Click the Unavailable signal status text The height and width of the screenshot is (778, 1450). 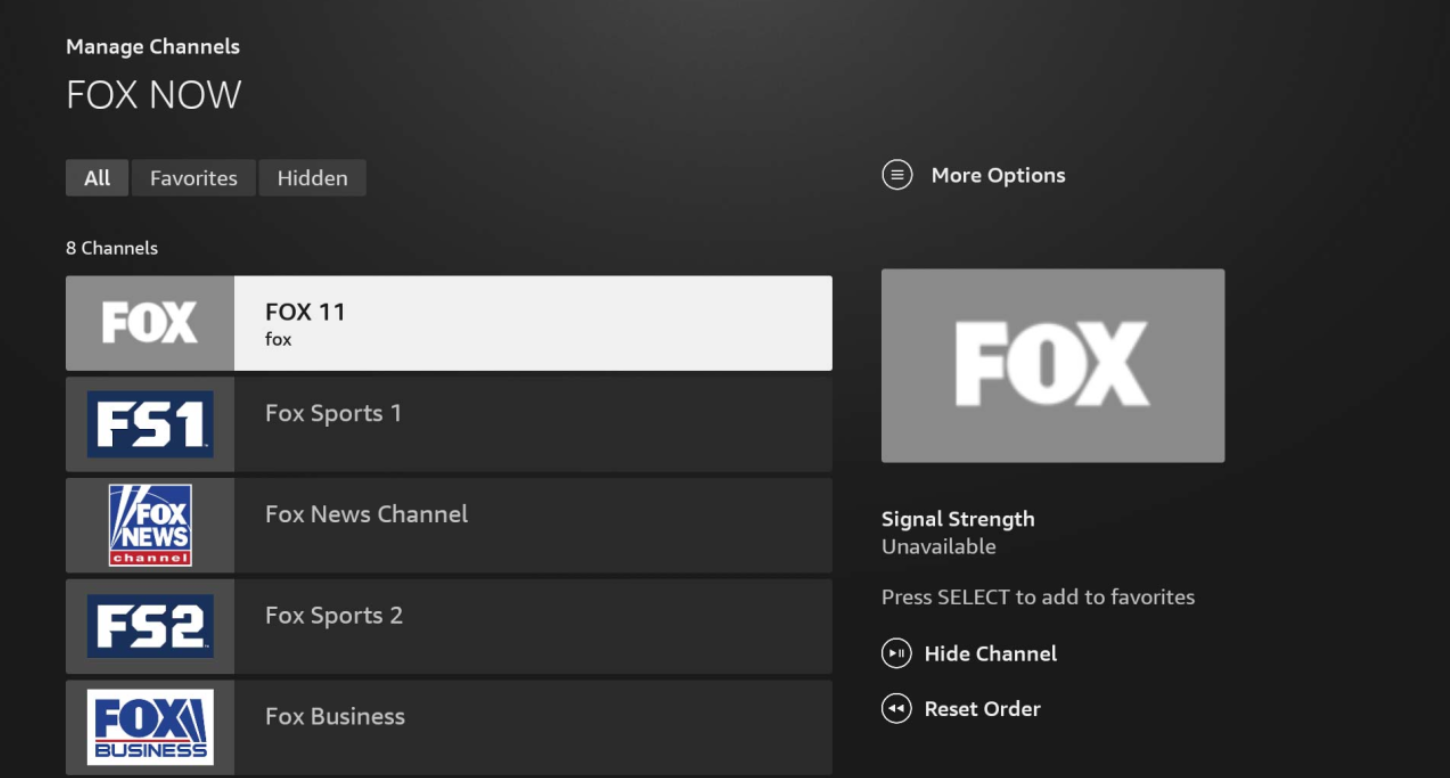click(938, 547)
